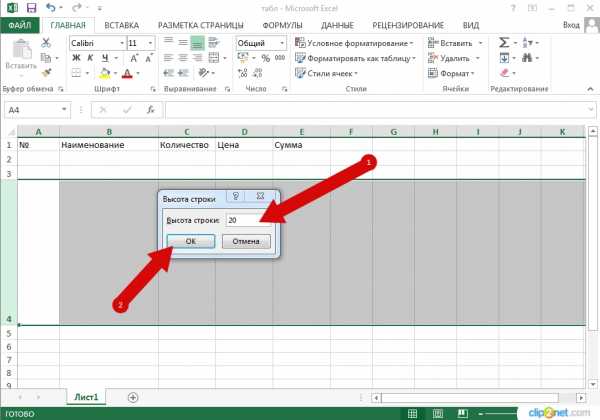Add a new sheet with plus icon
Viewport: 600px width, 420px height.
point(132,398)
